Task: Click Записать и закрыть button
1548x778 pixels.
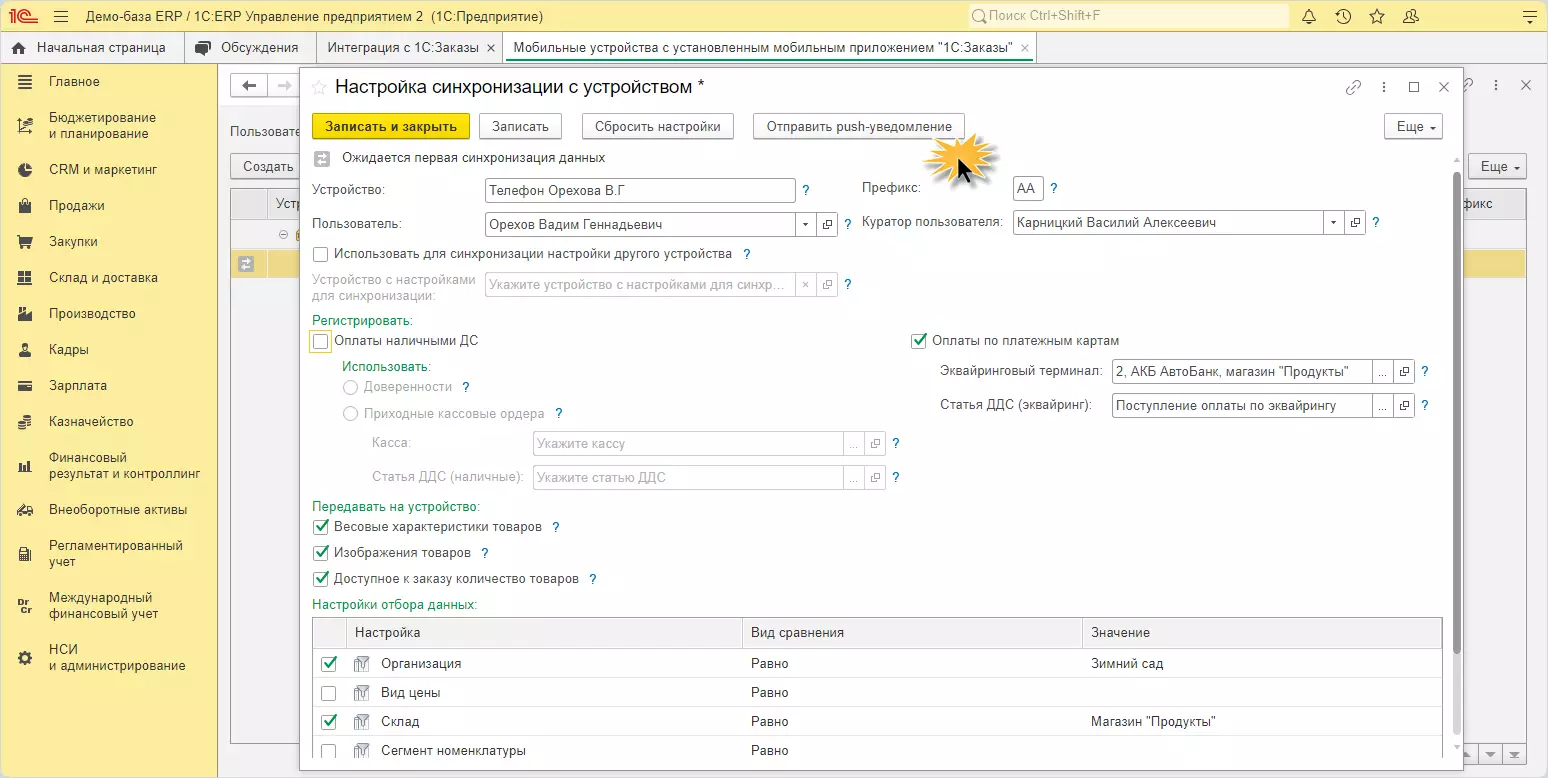Action: click(x=391, y=127)
